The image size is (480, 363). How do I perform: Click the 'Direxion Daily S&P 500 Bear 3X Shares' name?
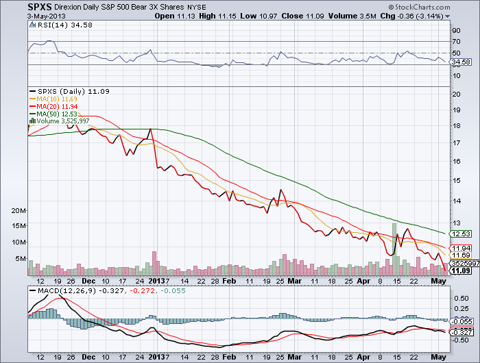[x=119, y=7]
